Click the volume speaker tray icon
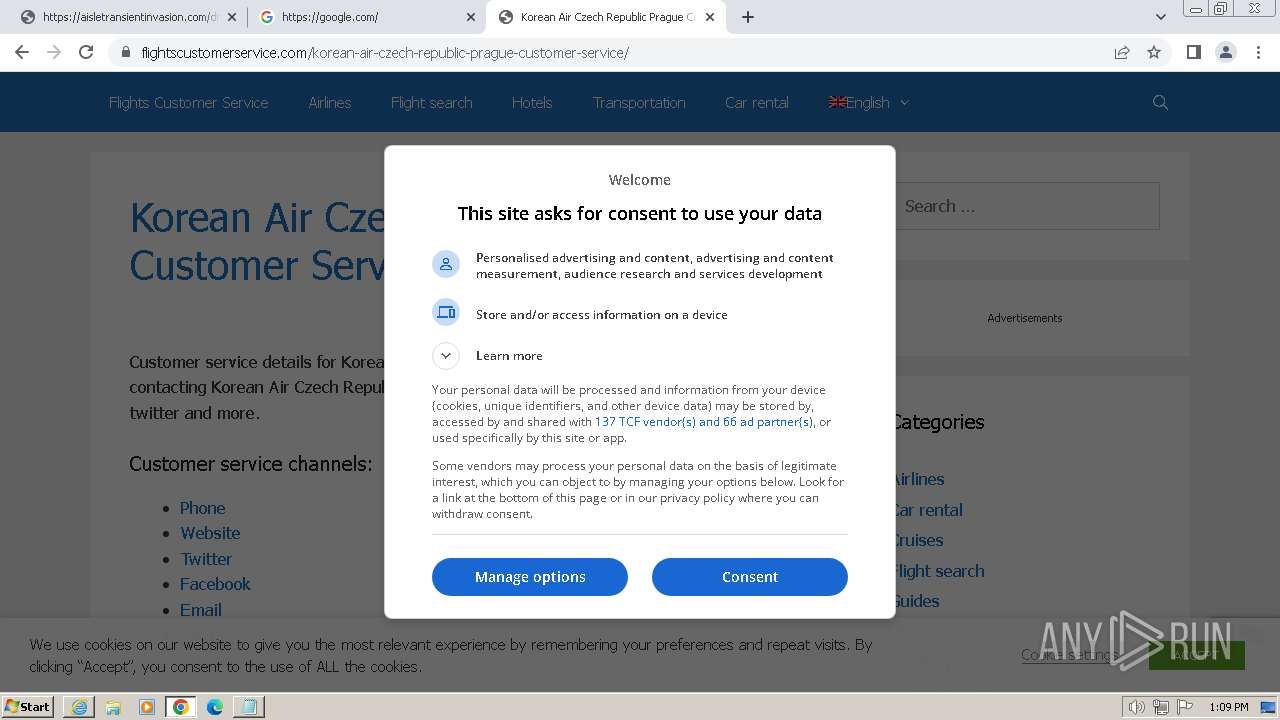Screen dimensions: 1280x720 point(1136,707)
